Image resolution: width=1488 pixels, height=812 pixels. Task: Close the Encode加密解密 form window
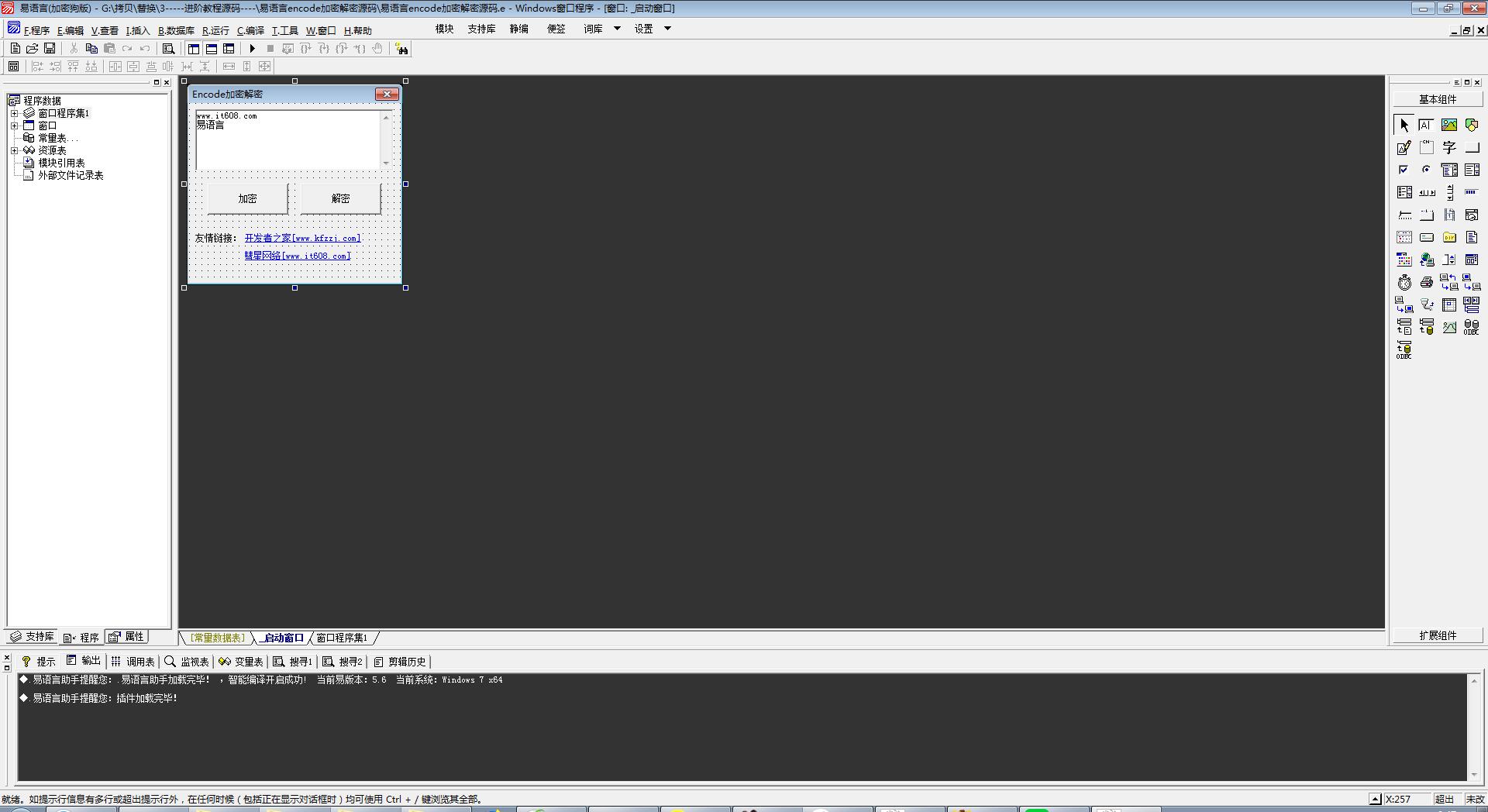click(387, 95)
